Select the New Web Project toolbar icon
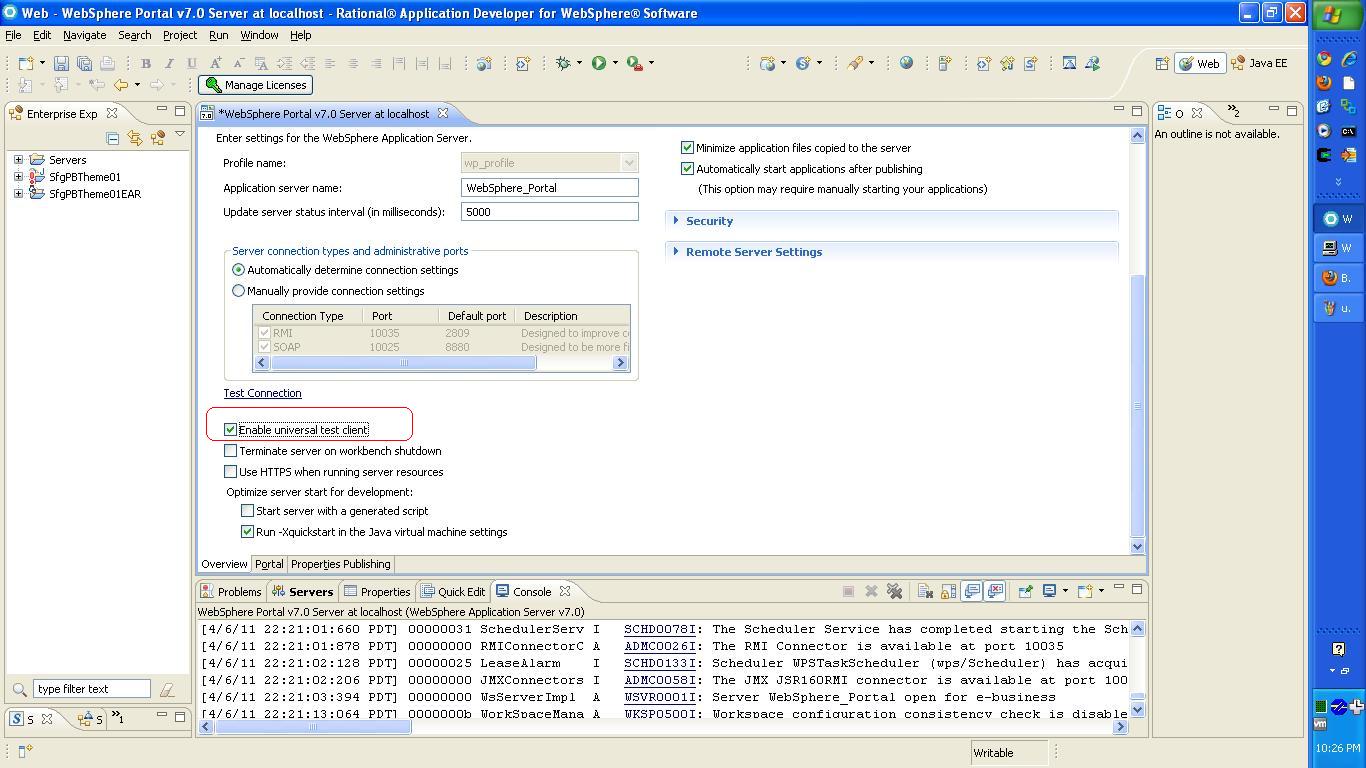Screen dimensions: 1366x768 point(770,62)
